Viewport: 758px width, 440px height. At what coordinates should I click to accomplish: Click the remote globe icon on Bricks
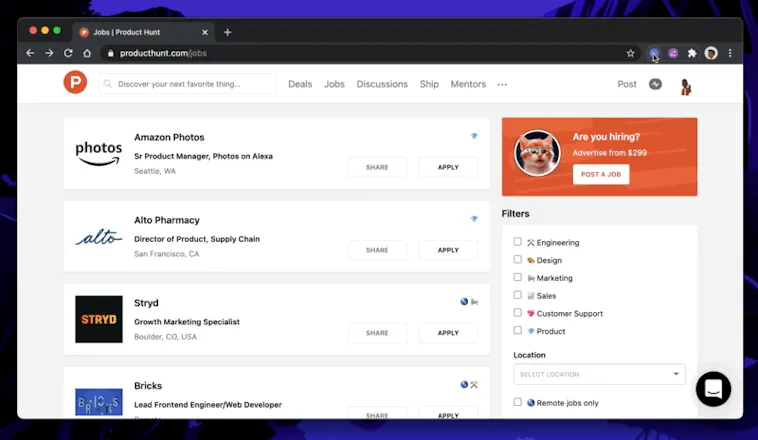(464, 384)
